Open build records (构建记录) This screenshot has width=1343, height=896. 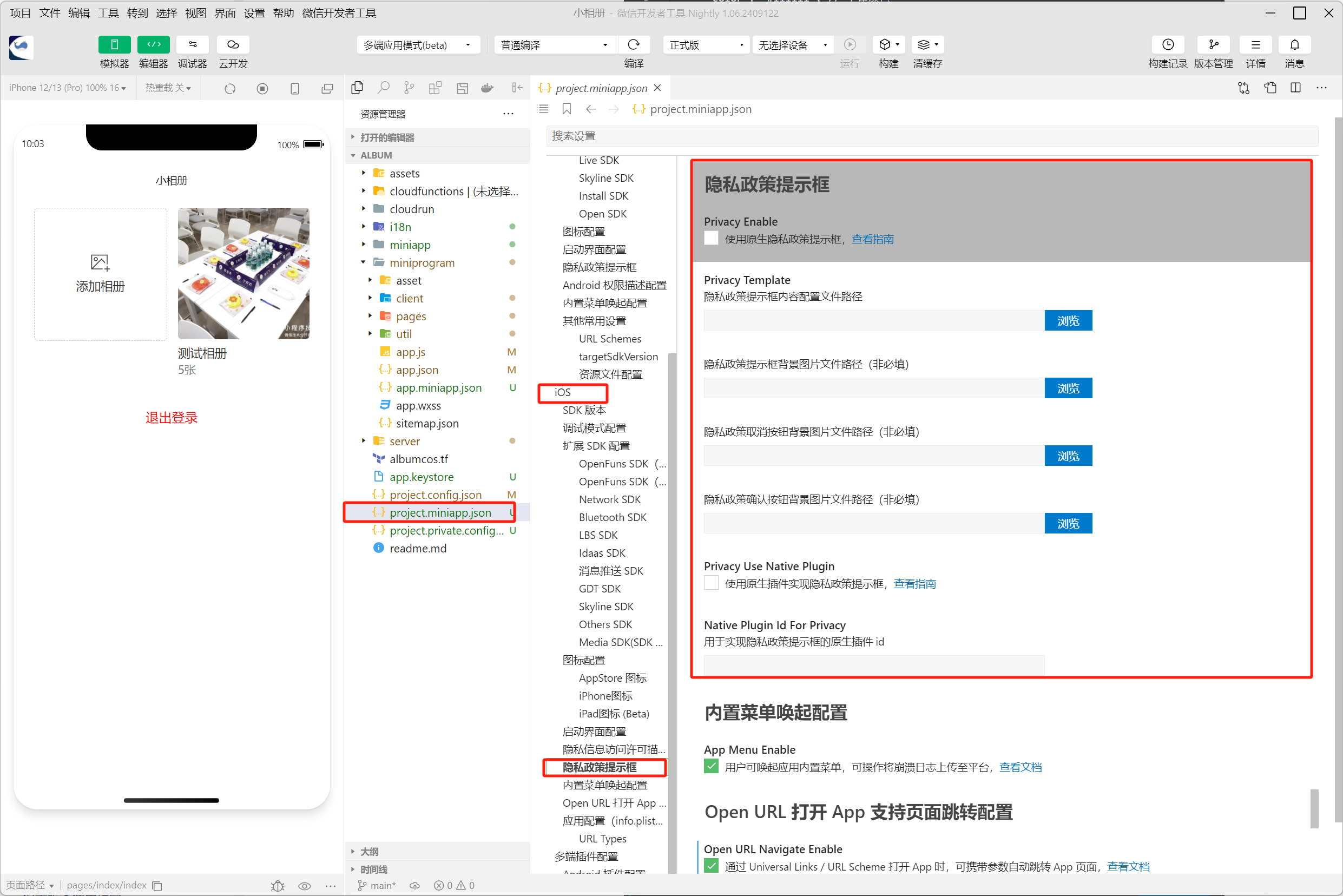click(1168, 44)
